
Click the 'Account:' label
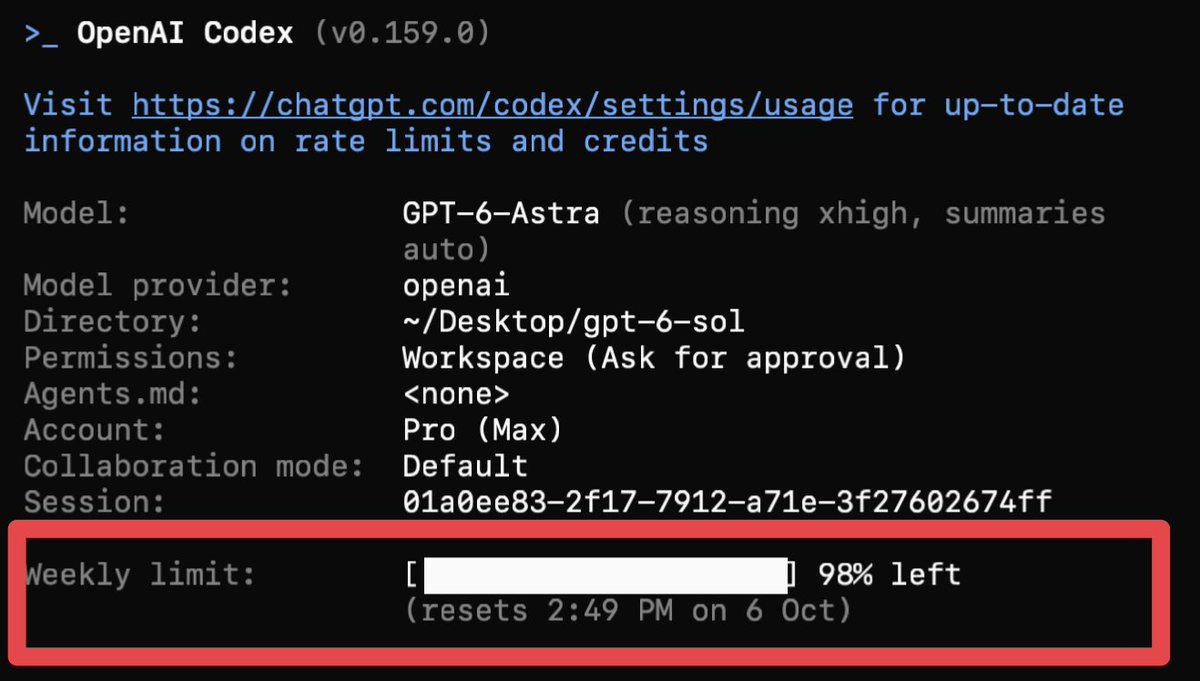point(95,430)
